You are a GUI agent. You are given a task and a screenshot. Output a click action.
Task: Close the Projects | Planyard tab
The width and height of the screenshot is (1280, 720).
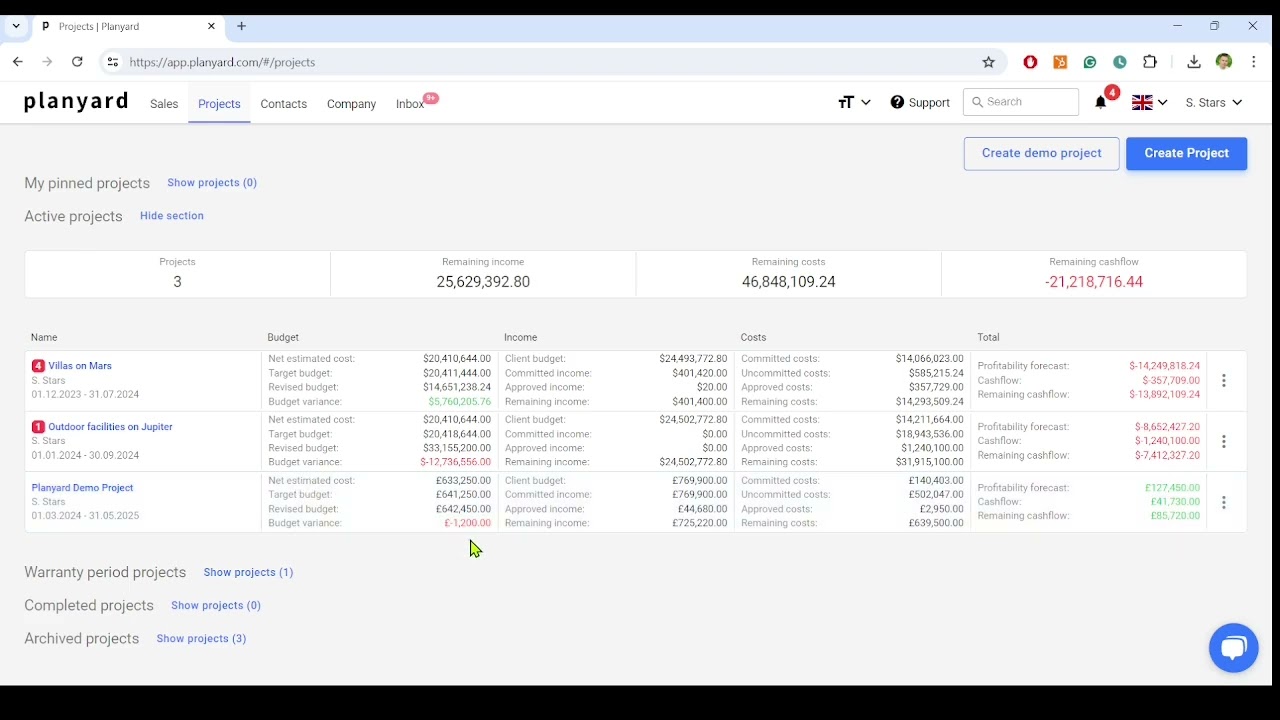pos(211,26)
